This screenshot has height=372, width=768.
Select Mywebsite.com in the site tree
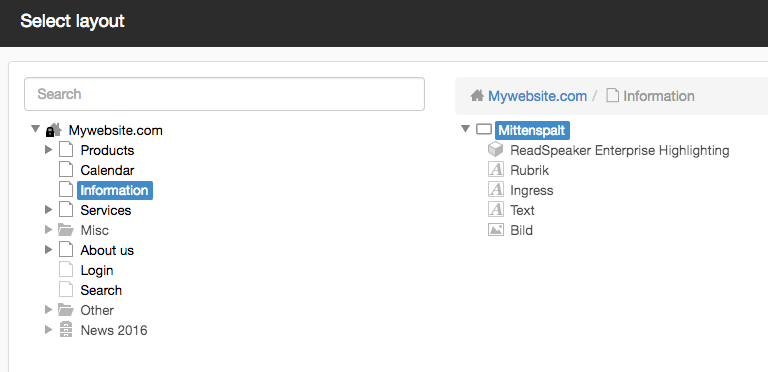coord(116,130)
